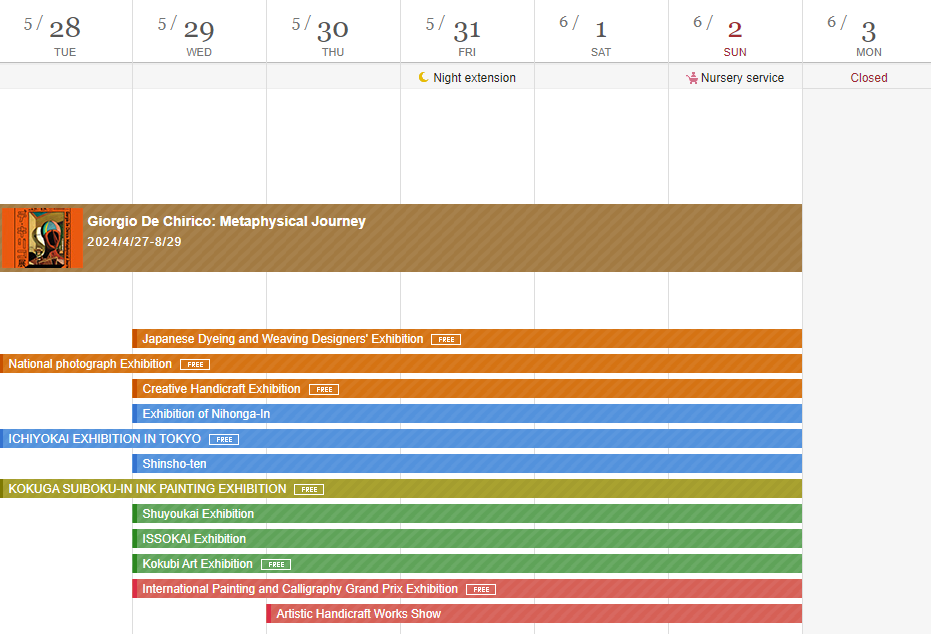Open Exhibition of Nihonga-In
The height and width of the screenshot is (634, 931).
pyautogui.click(x=467, y=413)
